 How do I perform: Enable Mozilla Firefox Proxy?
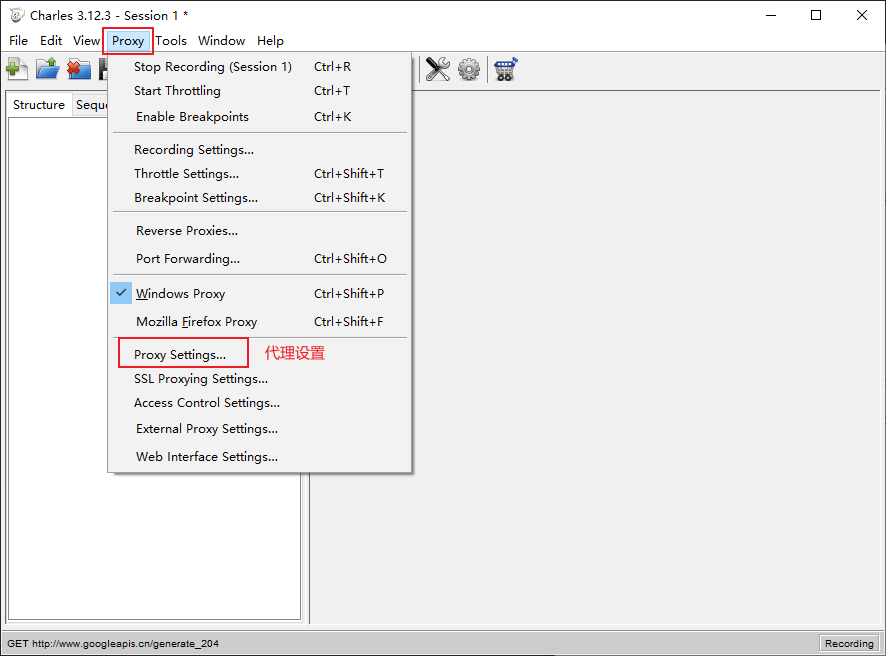click(x=259, y=322)
